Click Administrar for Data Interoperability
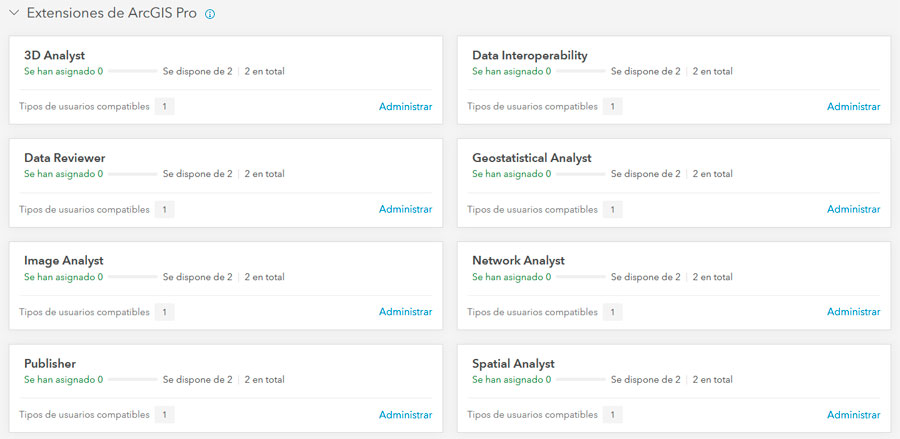This screenshot has width=900, height=439. [x=854, y=107]
